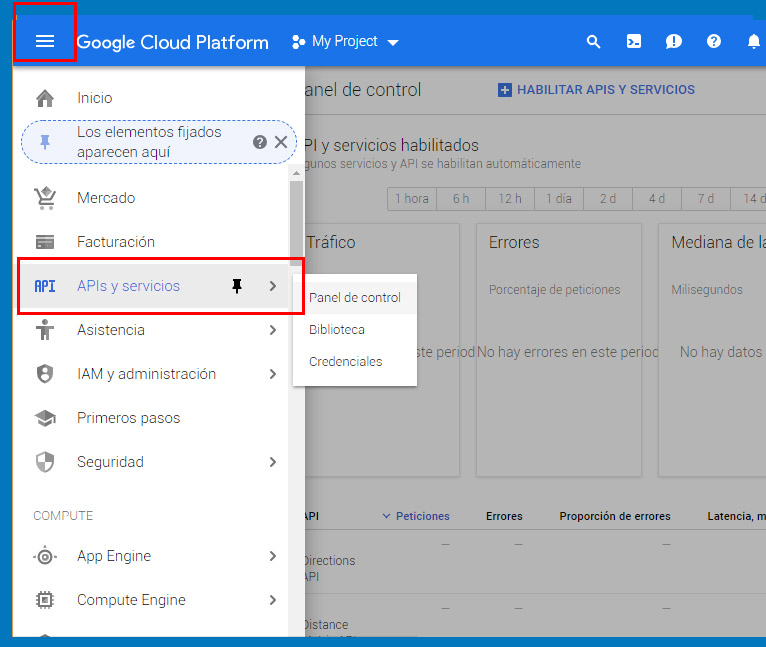This screenshot has height=647, width=766.
Task: Select Credenciales submenu item
Action: (x=355, y=362)
